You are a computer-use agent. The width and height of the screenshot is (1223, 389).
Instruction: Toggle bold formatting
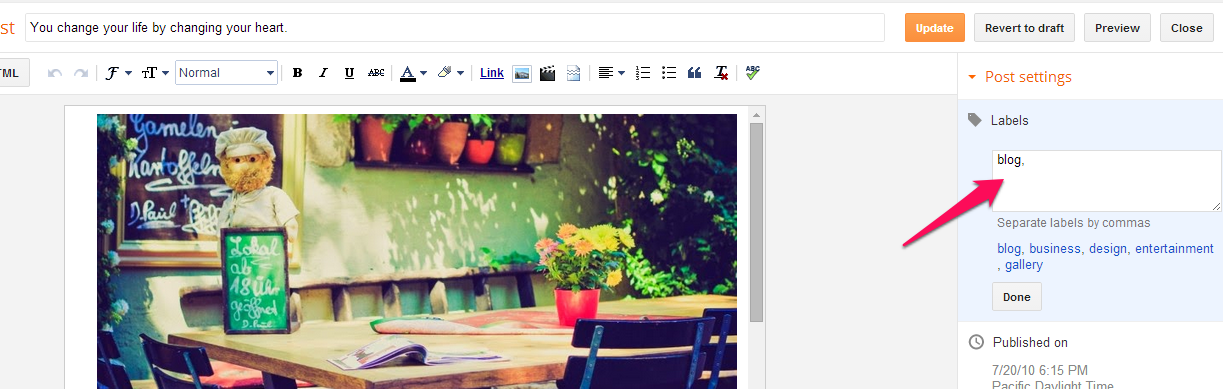[297, 73]
